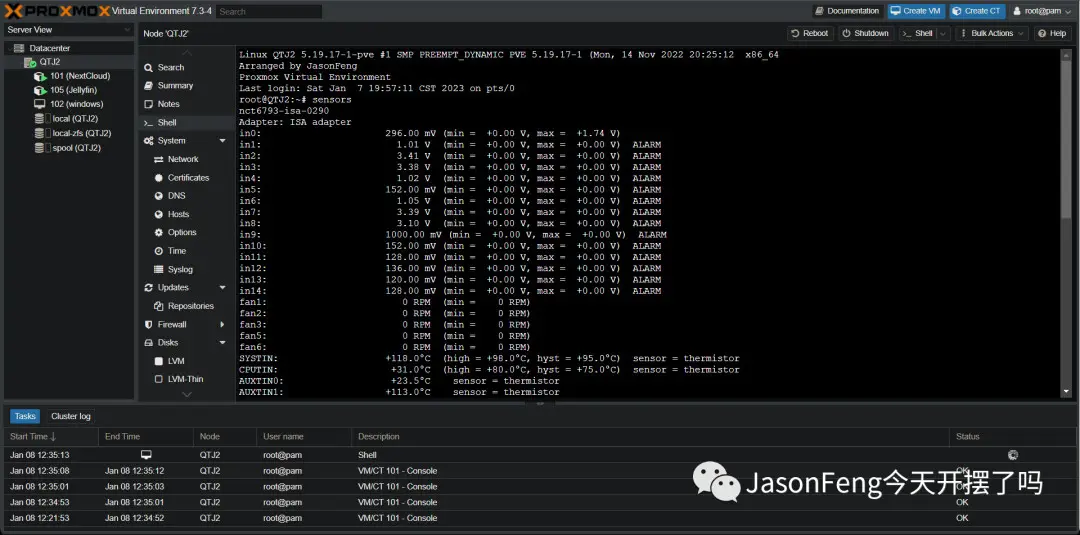Viewport: 1080px width, 535px height.
Task: Click the Create CT button
Action: tap(977, 11)
